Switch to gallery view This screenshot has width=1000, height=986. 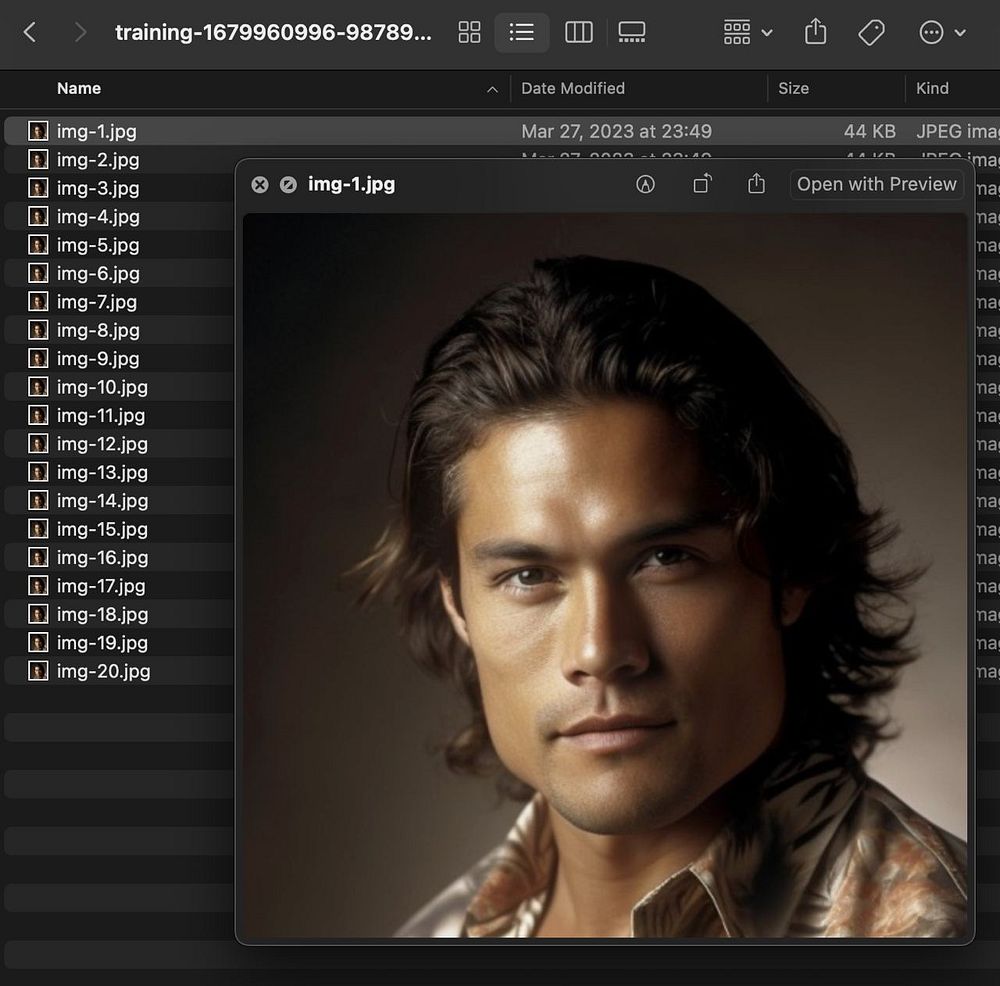click(x=632, y=33)
